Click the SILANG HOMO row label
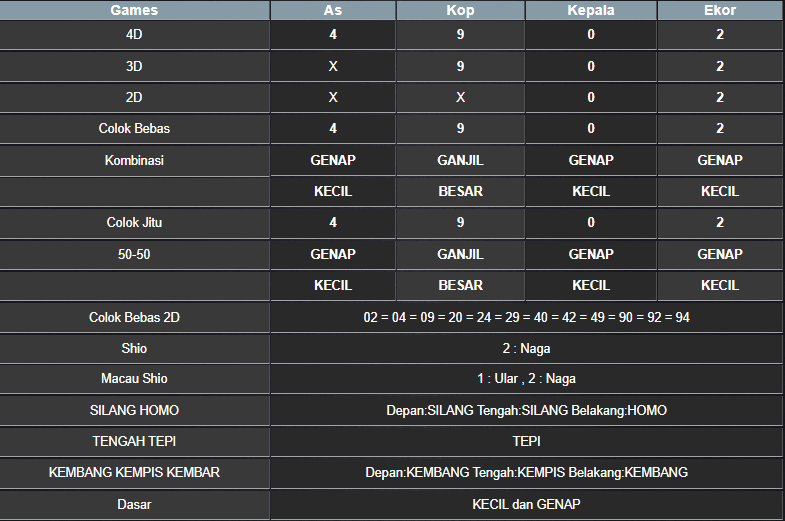785x521 pixels. (134, 410)
